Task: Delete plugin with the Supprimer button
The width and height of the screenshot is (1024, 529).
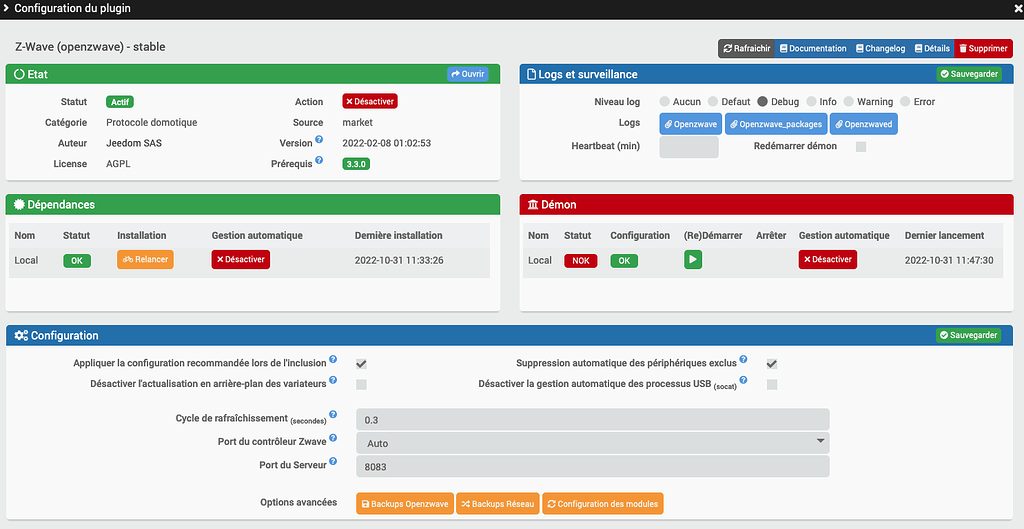Action: (x=982, y=48)
